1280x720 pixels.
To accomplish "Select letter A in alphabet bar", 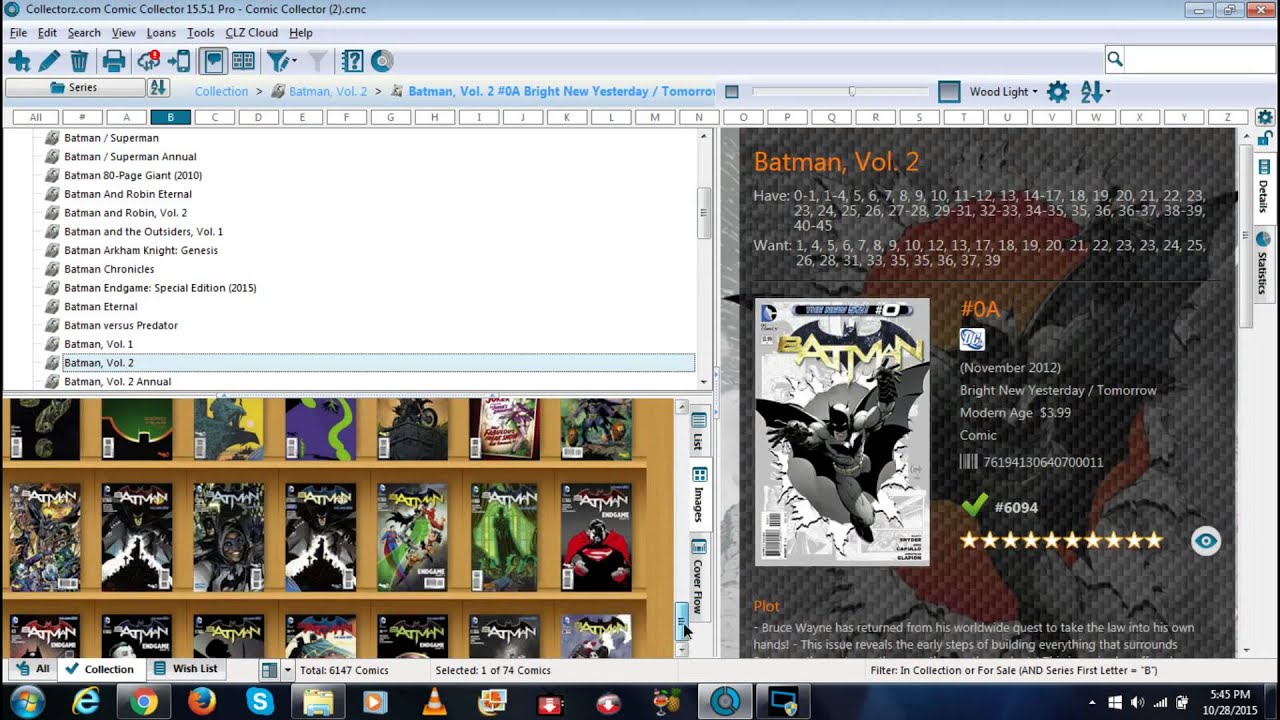I will coord(126,117).
